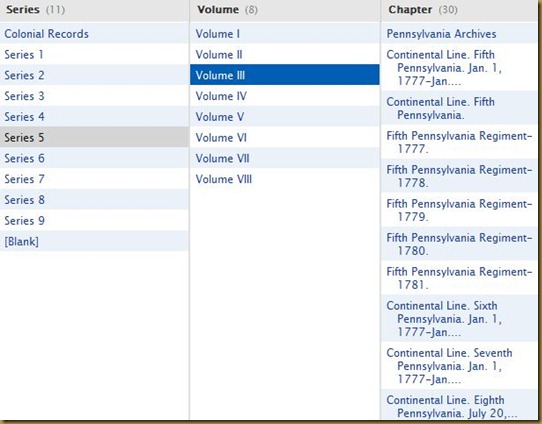
Task: Open Fifth Pennsylvania Regiment-1781 chapter
Action: tap(459, 277)
